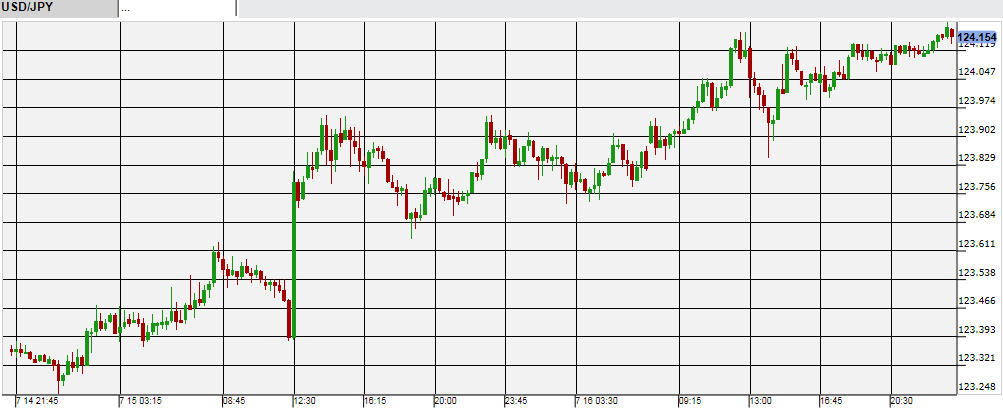Click the 16:45 label on time axis
Screen dimensions: 1003x418
[x=832, y=400]
